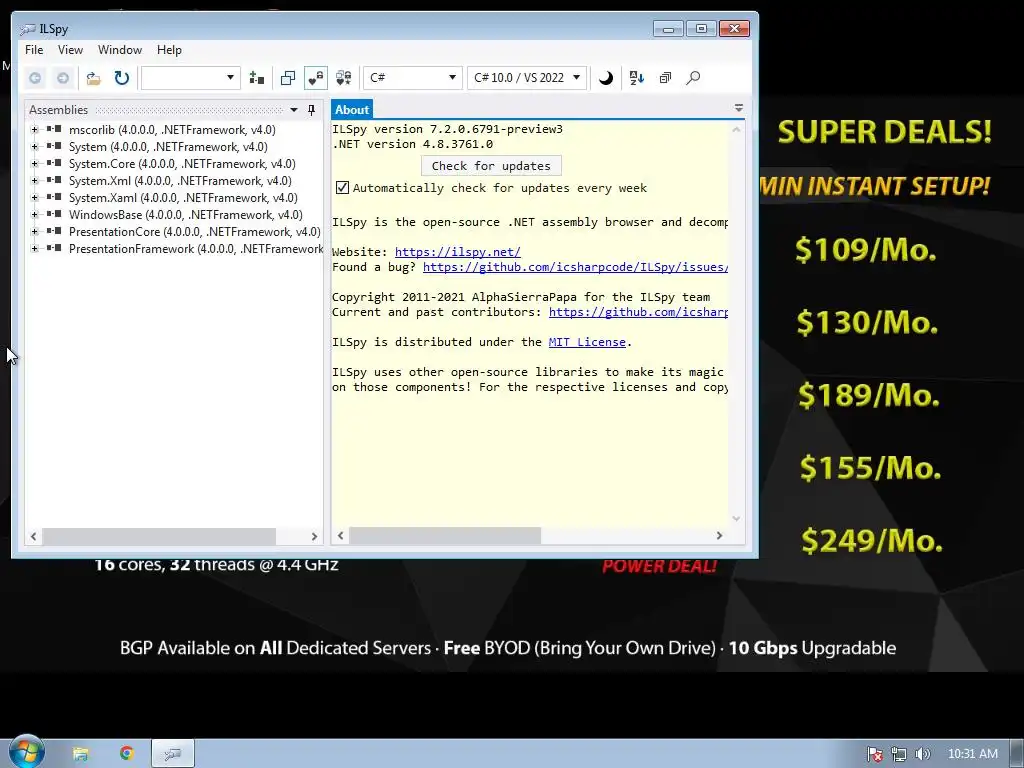Open the MIT License link

point(587,342)
